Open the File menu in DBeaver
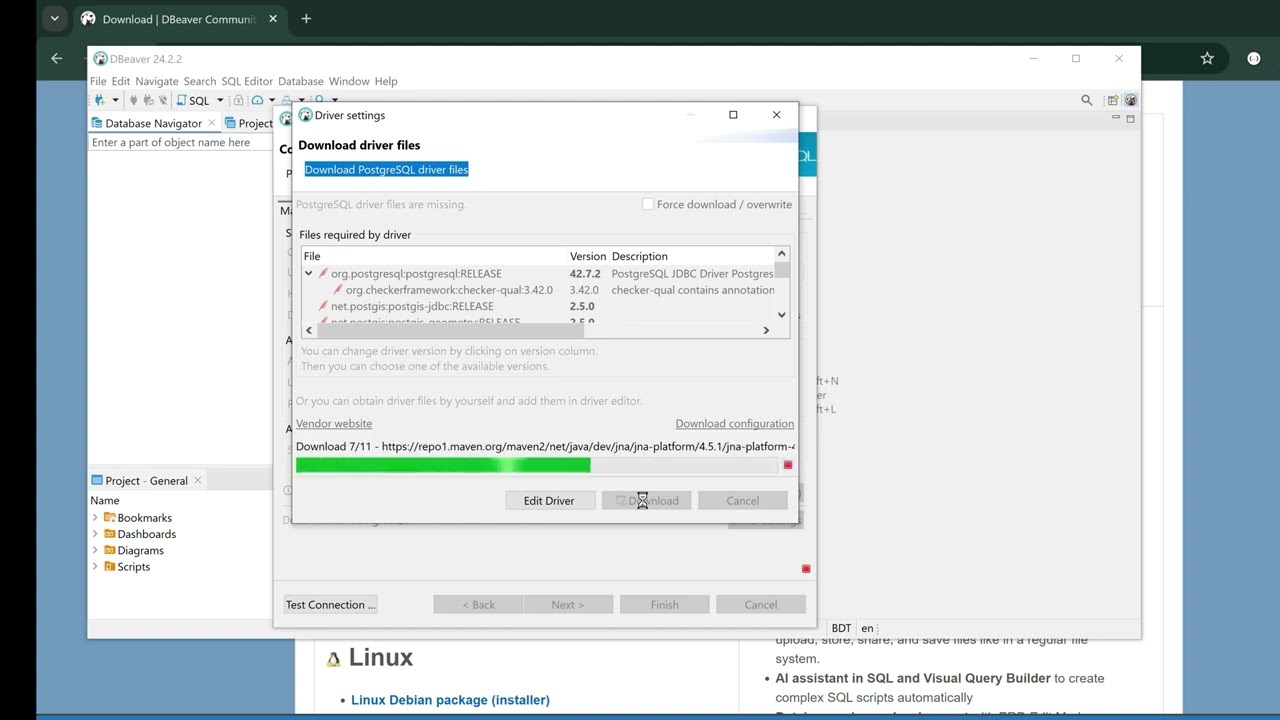1280x720 pixels. point(98,81)
